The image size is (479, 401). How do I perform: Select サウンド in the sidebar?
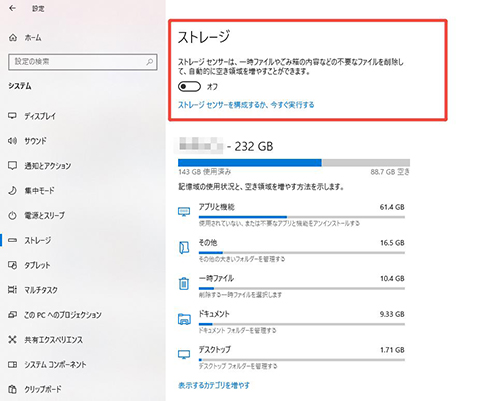tap(35, 141)
